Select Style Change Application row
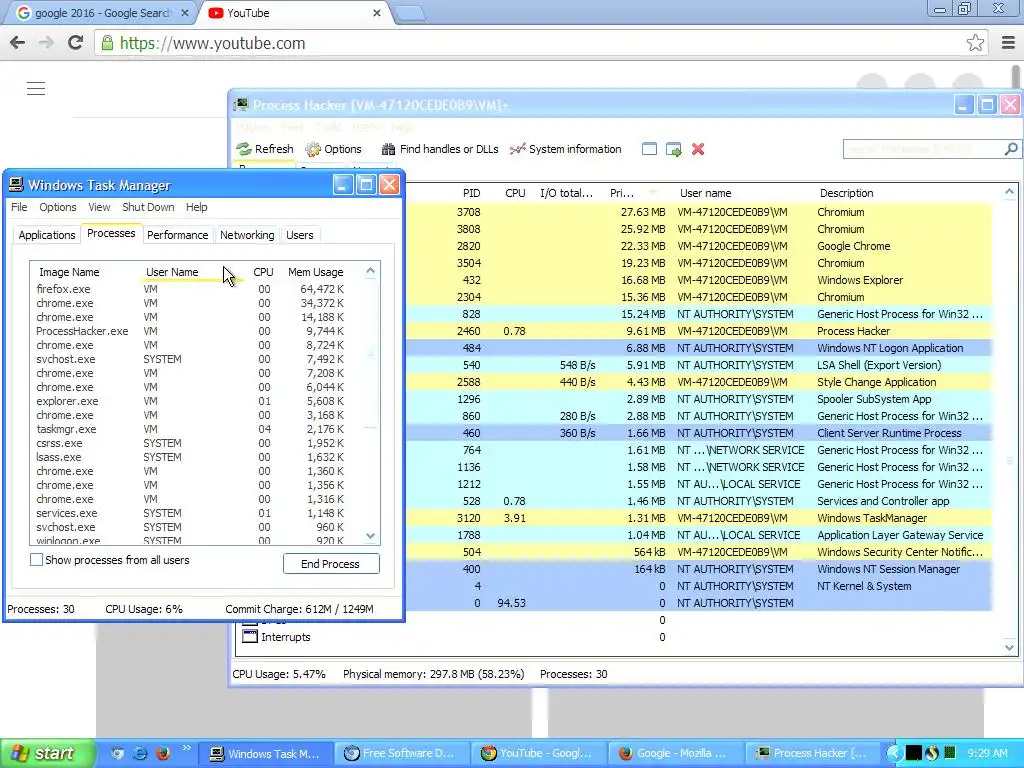 [x=699, y=382]
